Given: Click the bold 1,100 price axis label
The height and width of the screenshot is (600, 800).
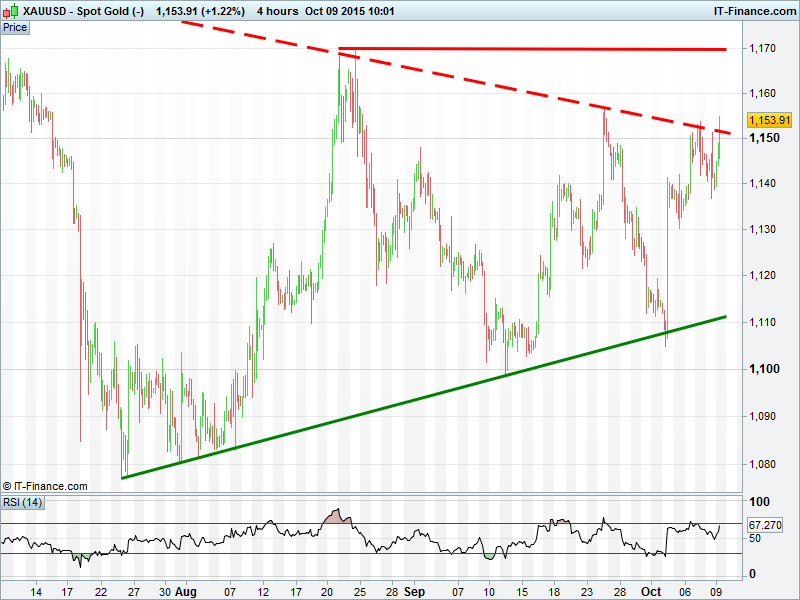Looking at the screenshot, I should 764,368.
